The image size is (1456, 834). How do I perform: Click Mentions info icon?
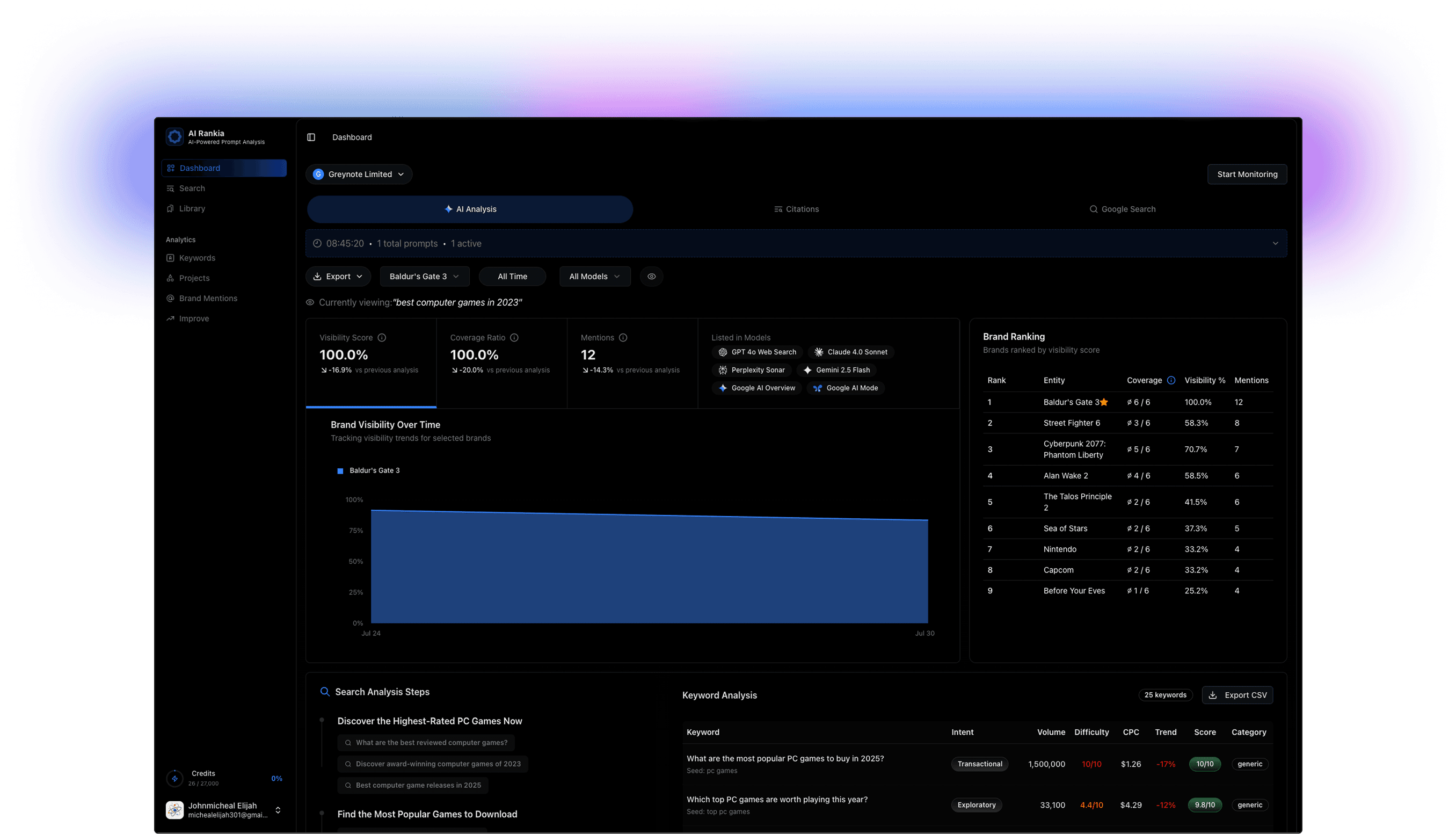coord(622,337)
